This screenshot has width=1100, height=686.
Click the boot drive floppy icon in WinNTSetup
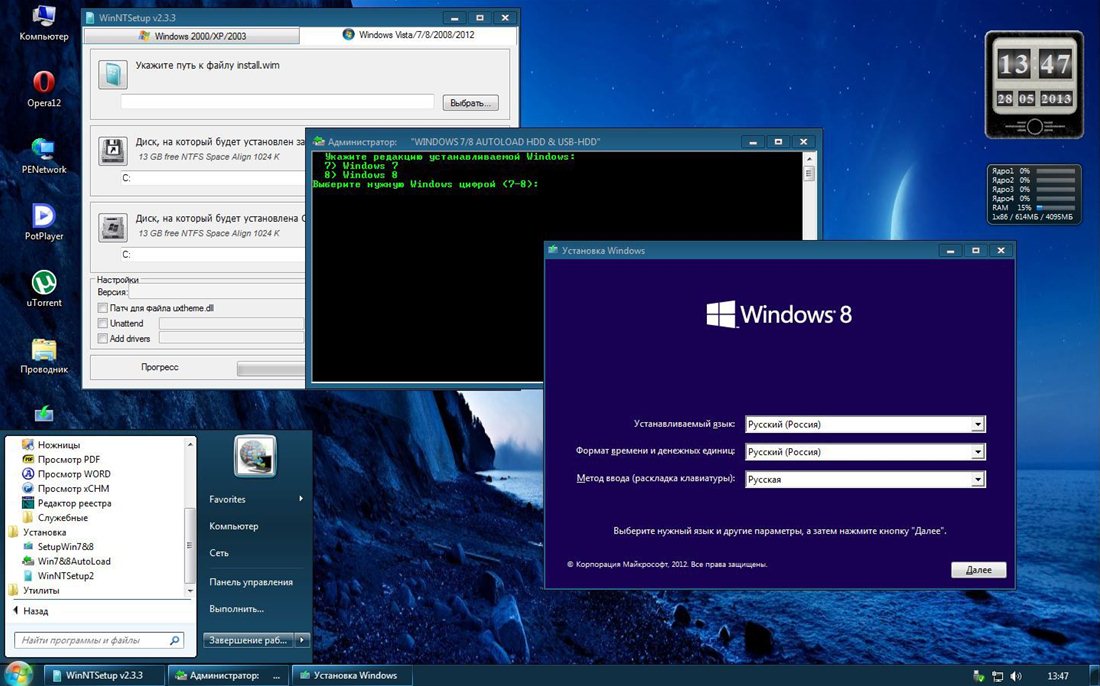point(112,151)
